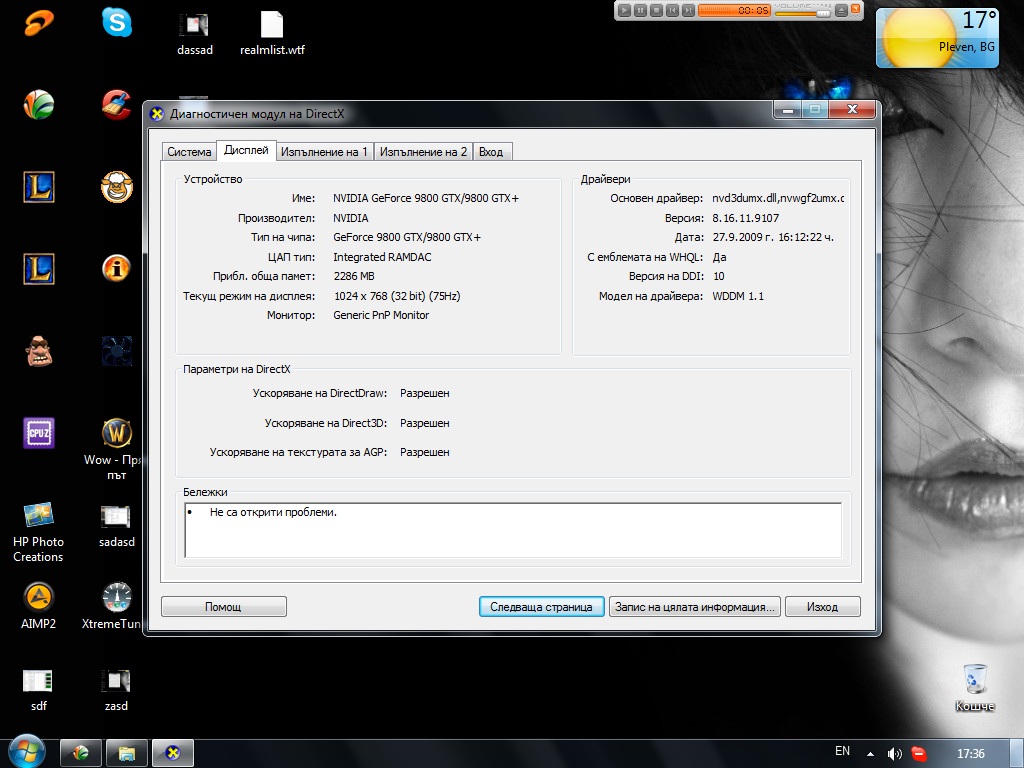Open the orange info 'i' desktop shortcut

click(117, 268)
